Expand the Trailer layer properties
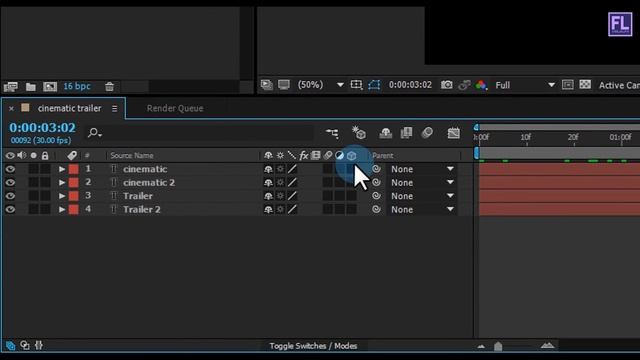Image resolution: width=640 pixels, height=360 pixels. pyautogui.click(x=62, y=196)
